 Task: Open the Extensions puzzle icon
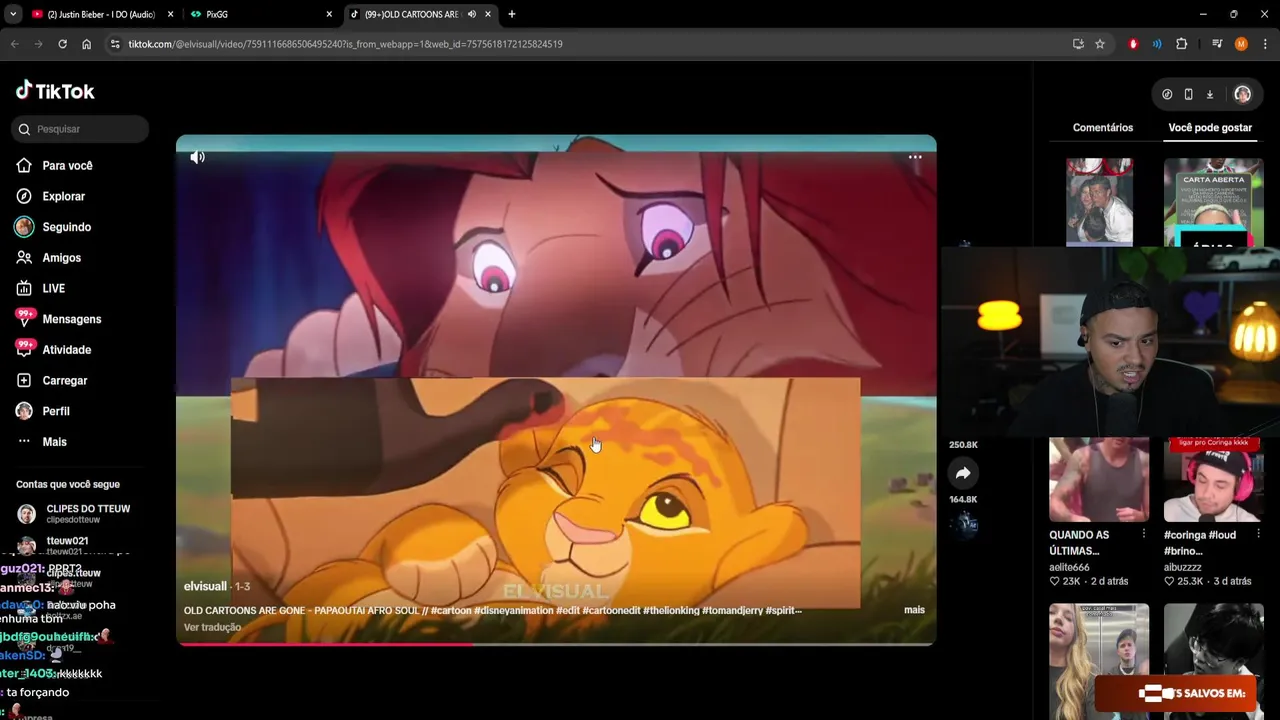(1181, 44)
